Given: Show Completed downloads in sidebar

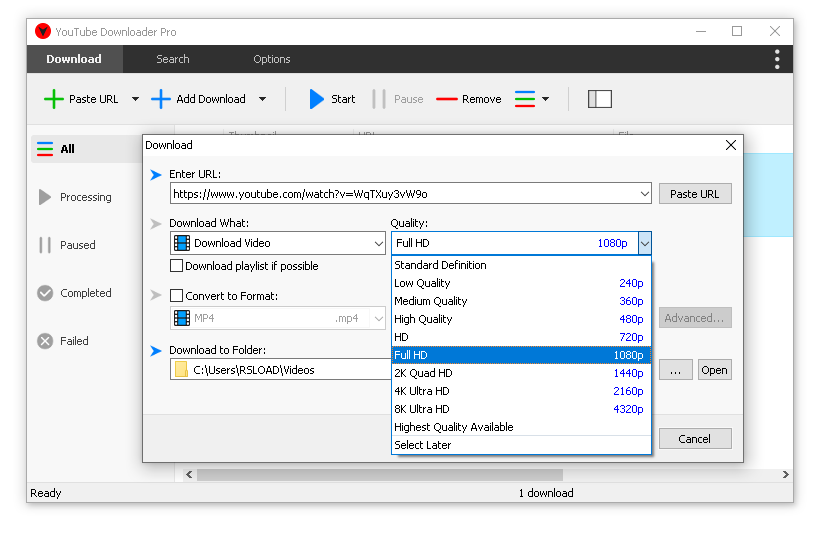Looking at the screenshot, I should click(x=75, y=293).
